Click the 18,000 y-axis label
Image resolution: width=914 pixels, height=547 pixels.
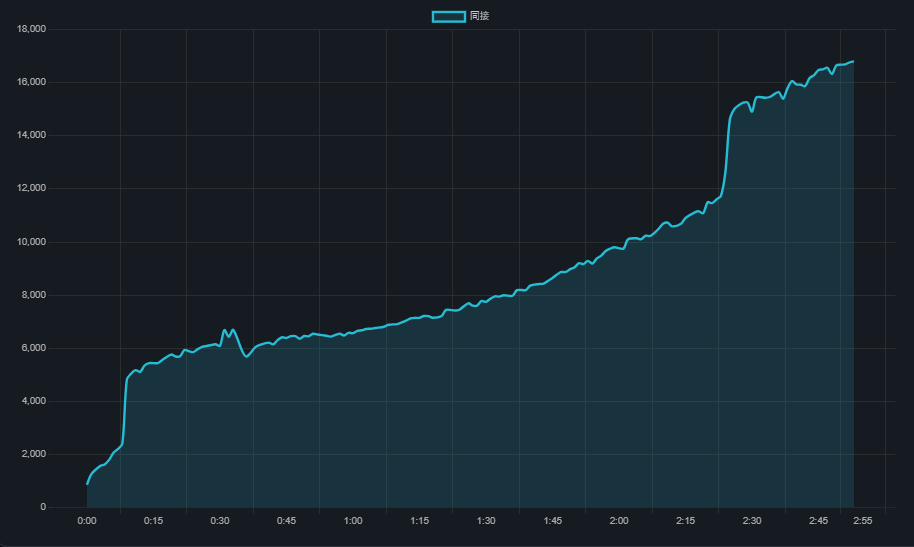[31, 29]
